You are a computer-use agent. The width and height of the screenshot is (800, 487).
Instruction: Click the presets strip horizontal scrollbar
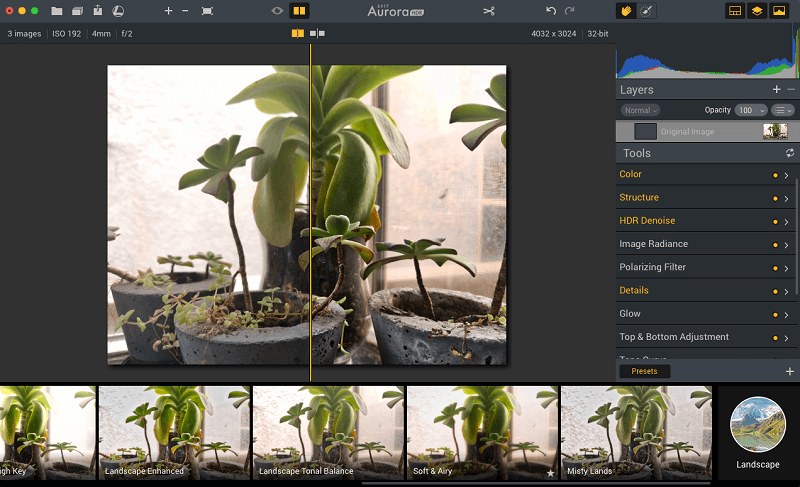click(536, 482)
